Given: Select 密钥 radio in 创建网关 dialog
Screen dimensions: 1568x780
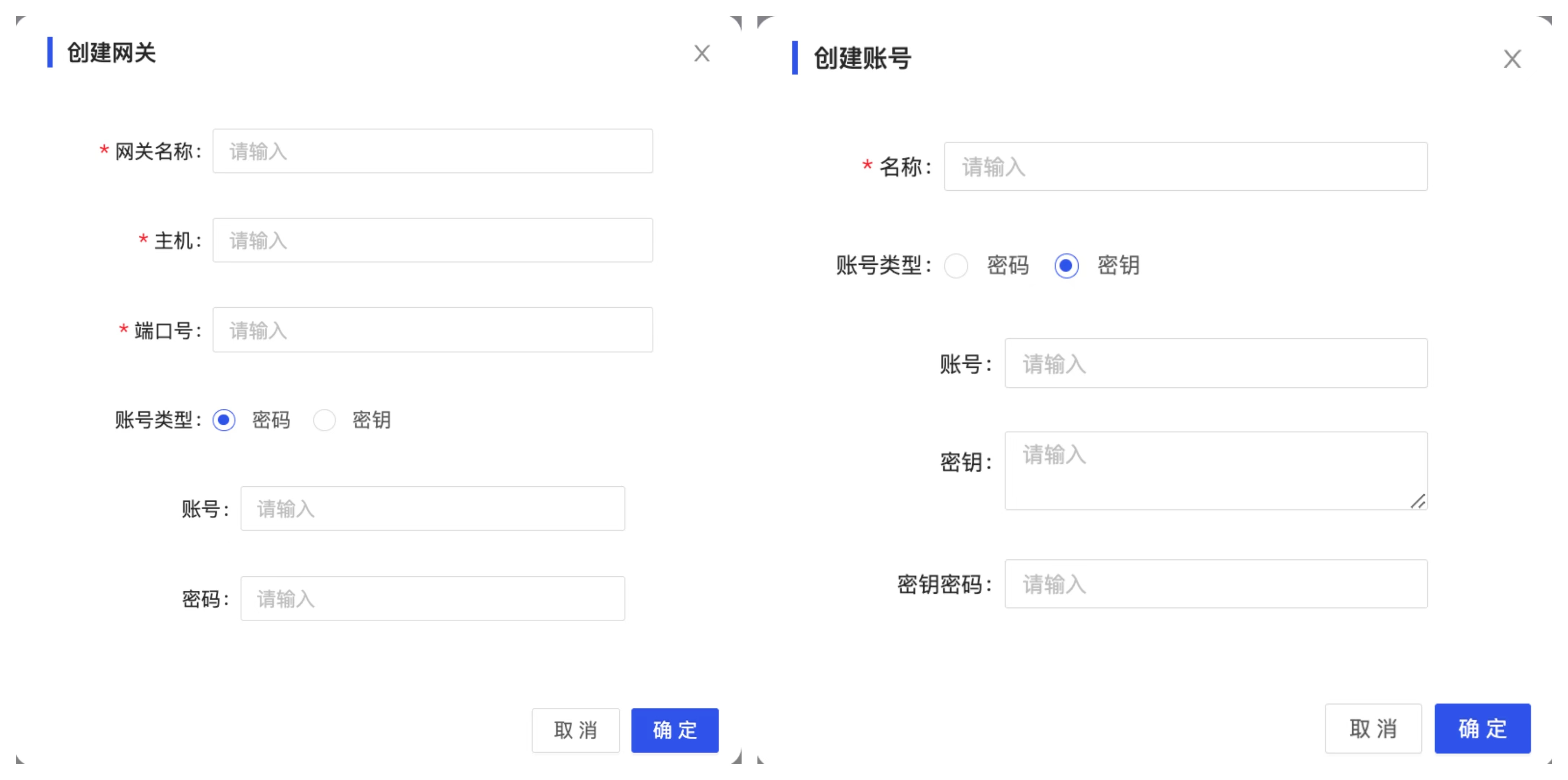Looking at the screenshot, I should point(324,420).
